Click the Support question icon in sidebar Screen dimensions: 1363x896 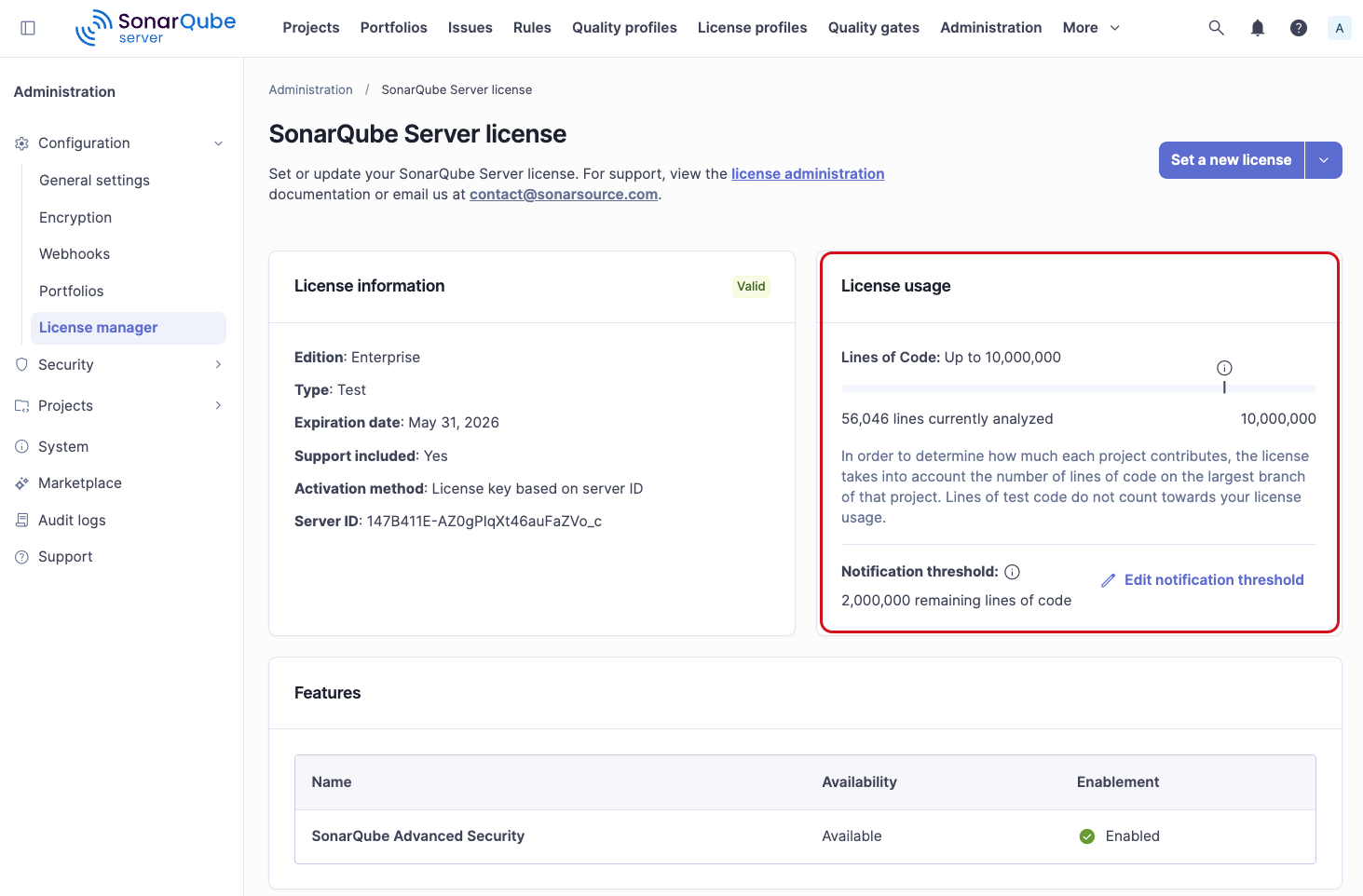tap(22, 557)
